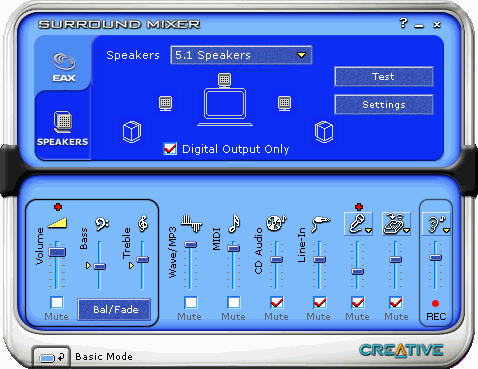Minimize the Surround Mixer window
Image resolution: width=478 pixels, height=369 pixels.
pos(419,25)
